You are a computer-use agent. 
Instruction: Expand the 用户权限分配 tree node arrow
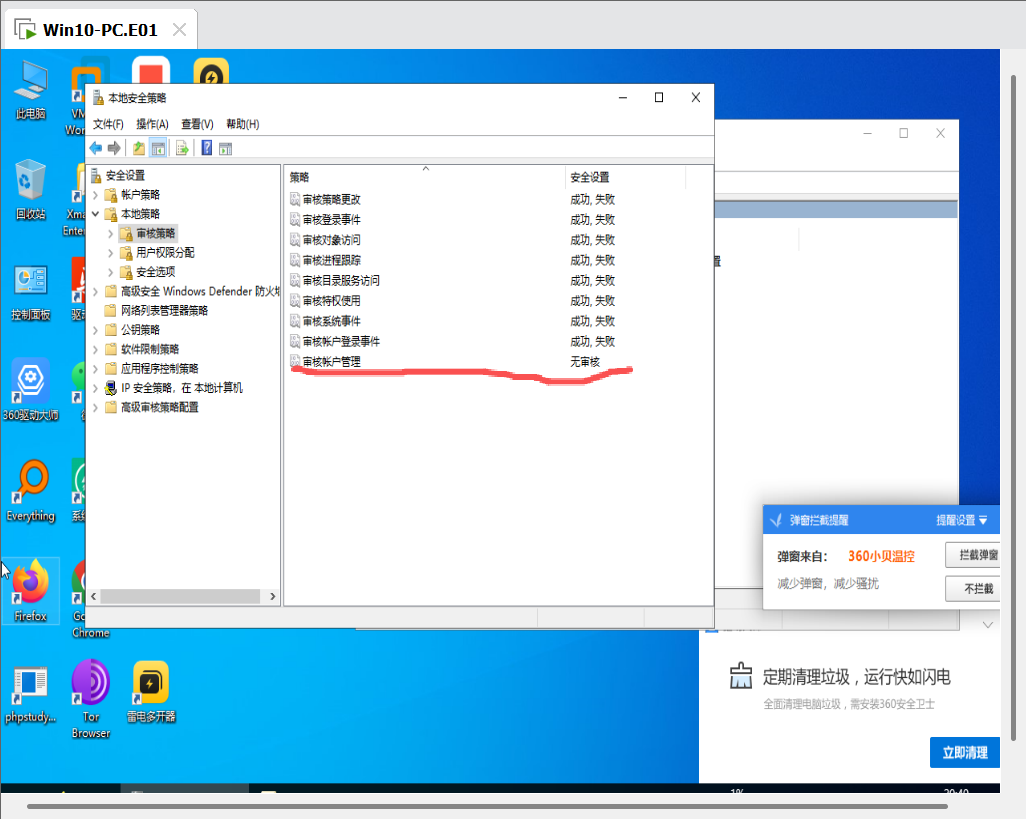point(111,253)
